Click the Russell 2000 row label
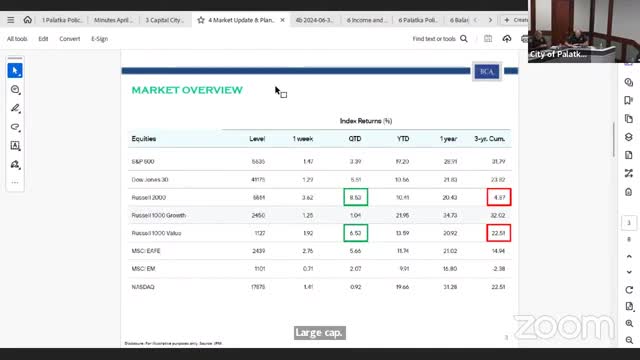Image resolution: width=640 pixels, height=360 pixels. pos(149,198)
